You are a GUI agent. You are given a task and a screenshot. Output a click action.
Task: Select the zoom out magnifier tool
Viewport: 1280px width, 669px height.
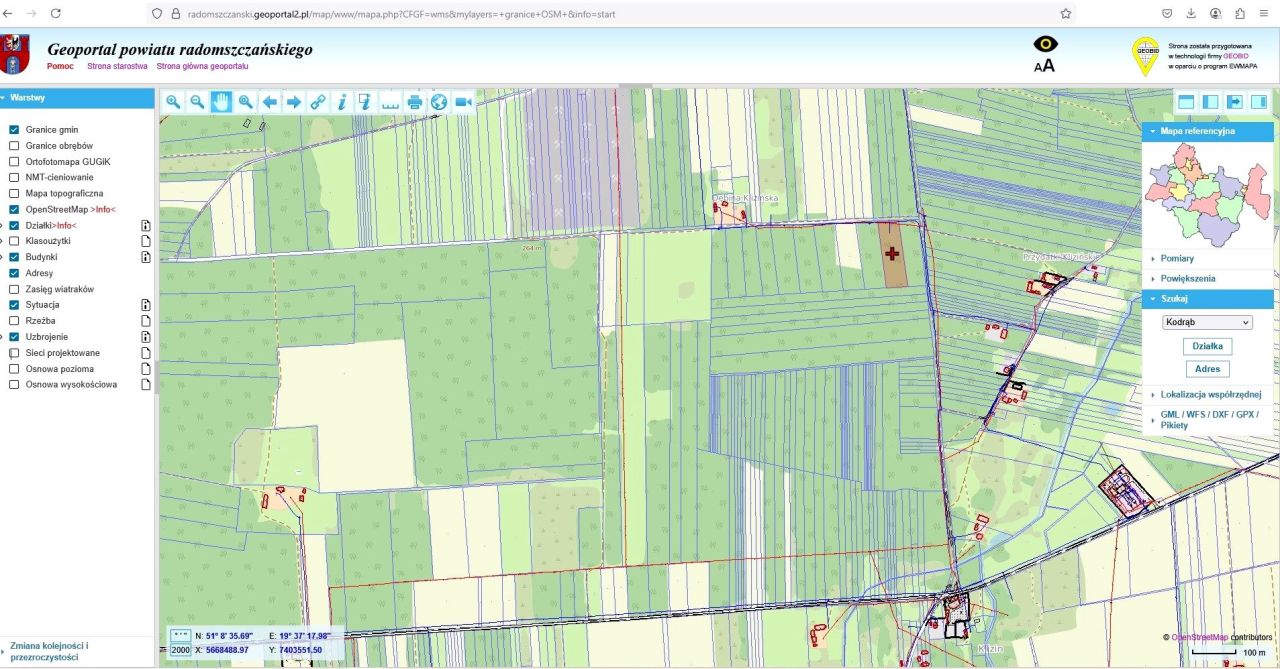pos(198,102)
